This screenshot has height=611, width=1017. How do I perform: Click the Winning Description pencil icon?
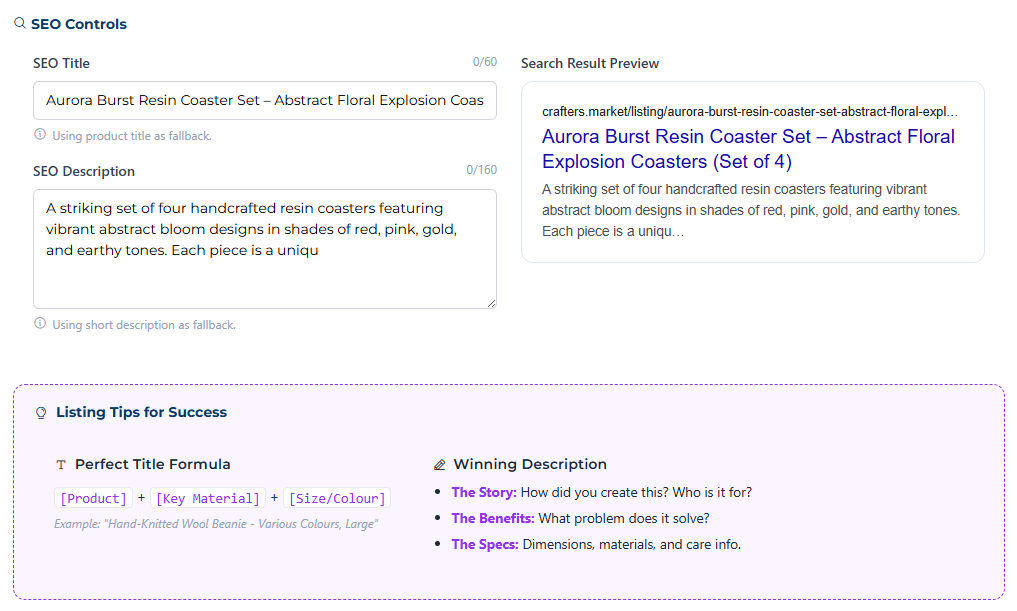[440, 465]
